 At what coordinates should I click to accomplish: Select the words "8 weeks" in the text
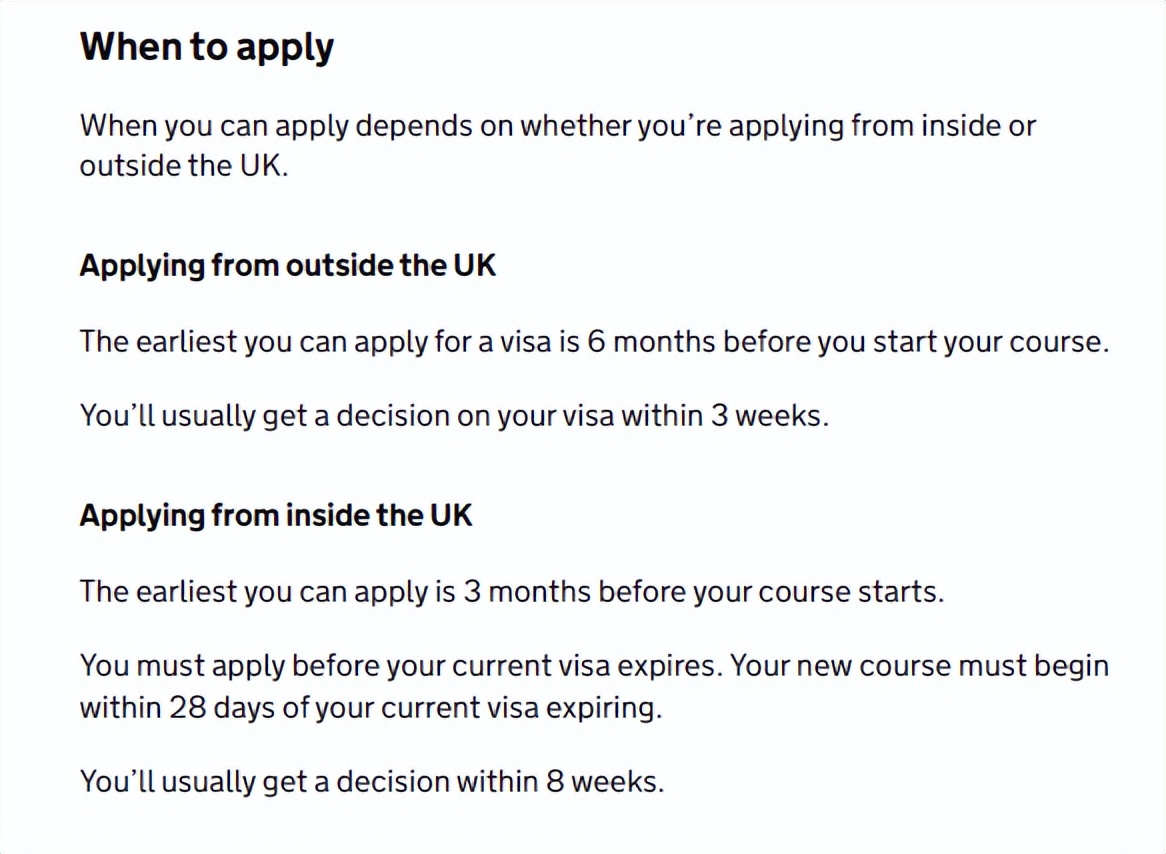tap(603, 782)
